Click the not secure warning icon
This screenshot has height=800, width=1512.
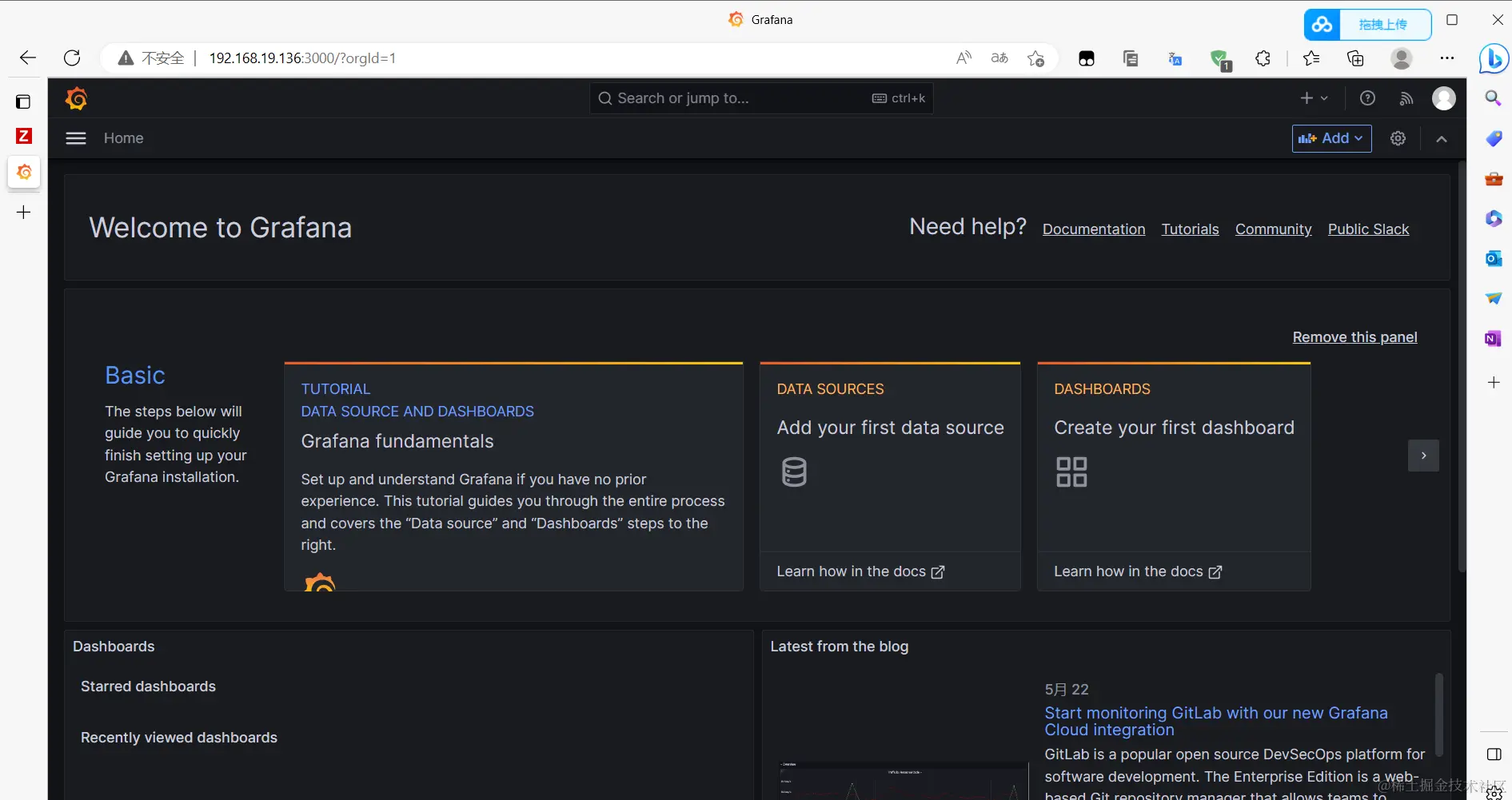coord(126,58)
